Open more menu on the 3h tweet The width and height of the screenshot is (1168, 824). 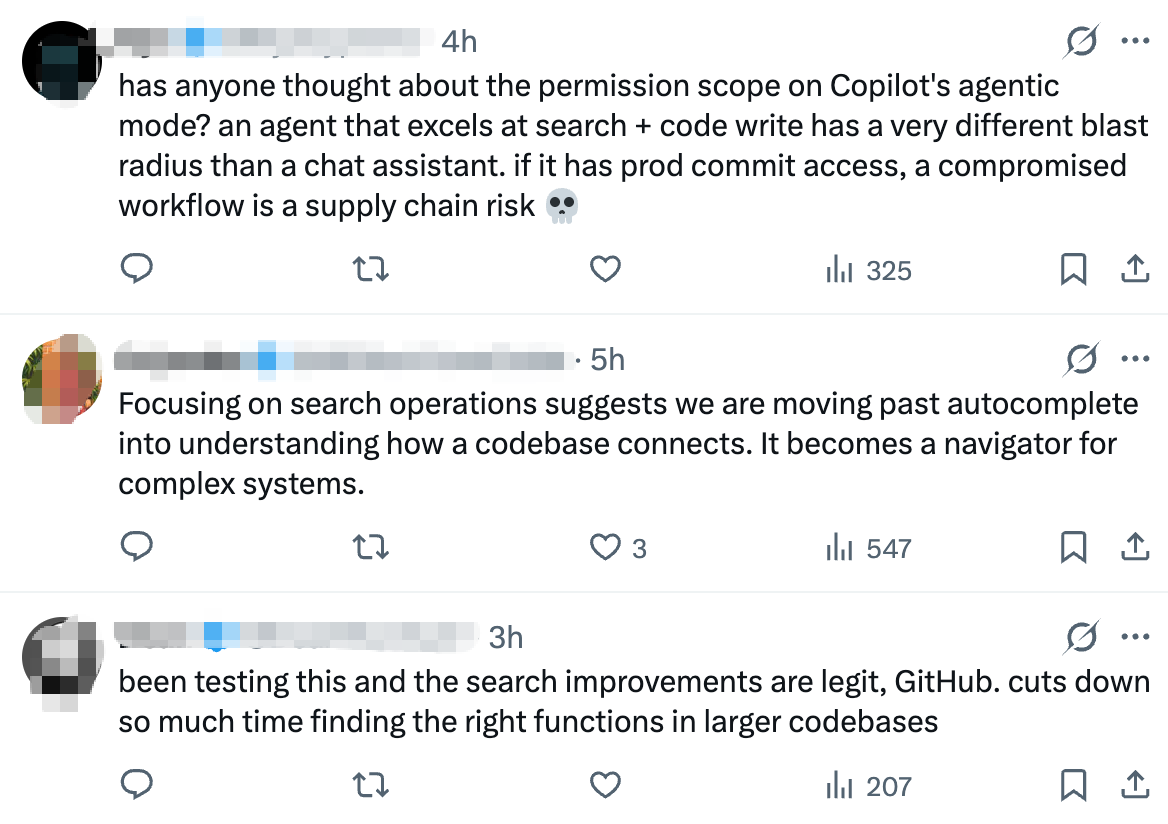[1134, 636]
